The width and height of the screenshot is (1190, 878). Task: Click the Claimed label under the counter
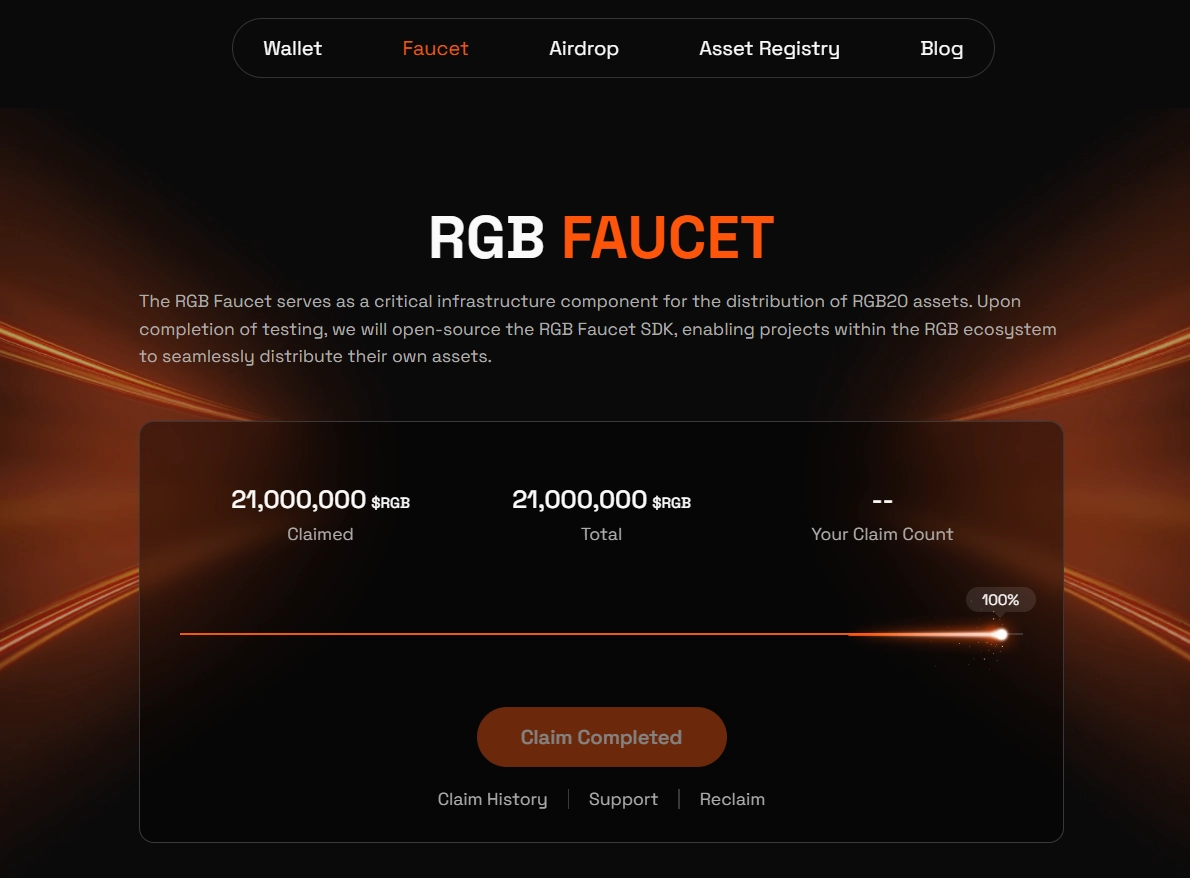(x=320, y=534)
